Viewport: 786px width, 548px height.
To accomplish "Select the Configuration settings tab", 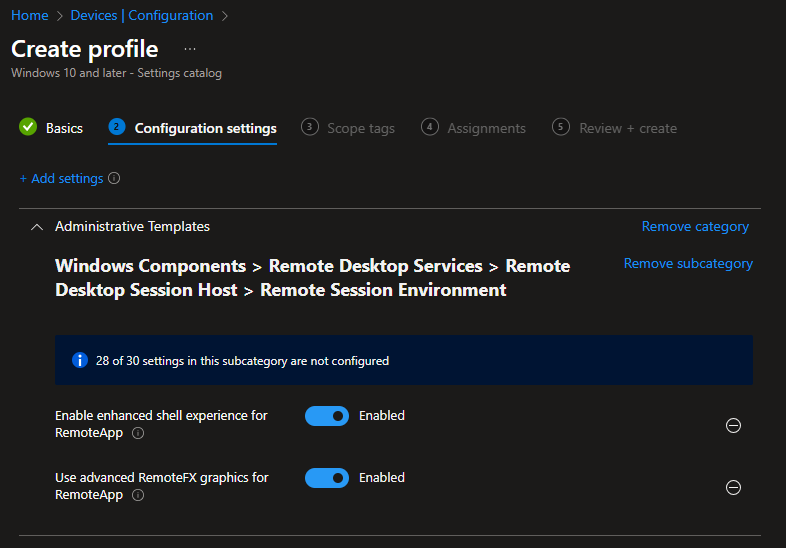I will [x=205, y=128].
